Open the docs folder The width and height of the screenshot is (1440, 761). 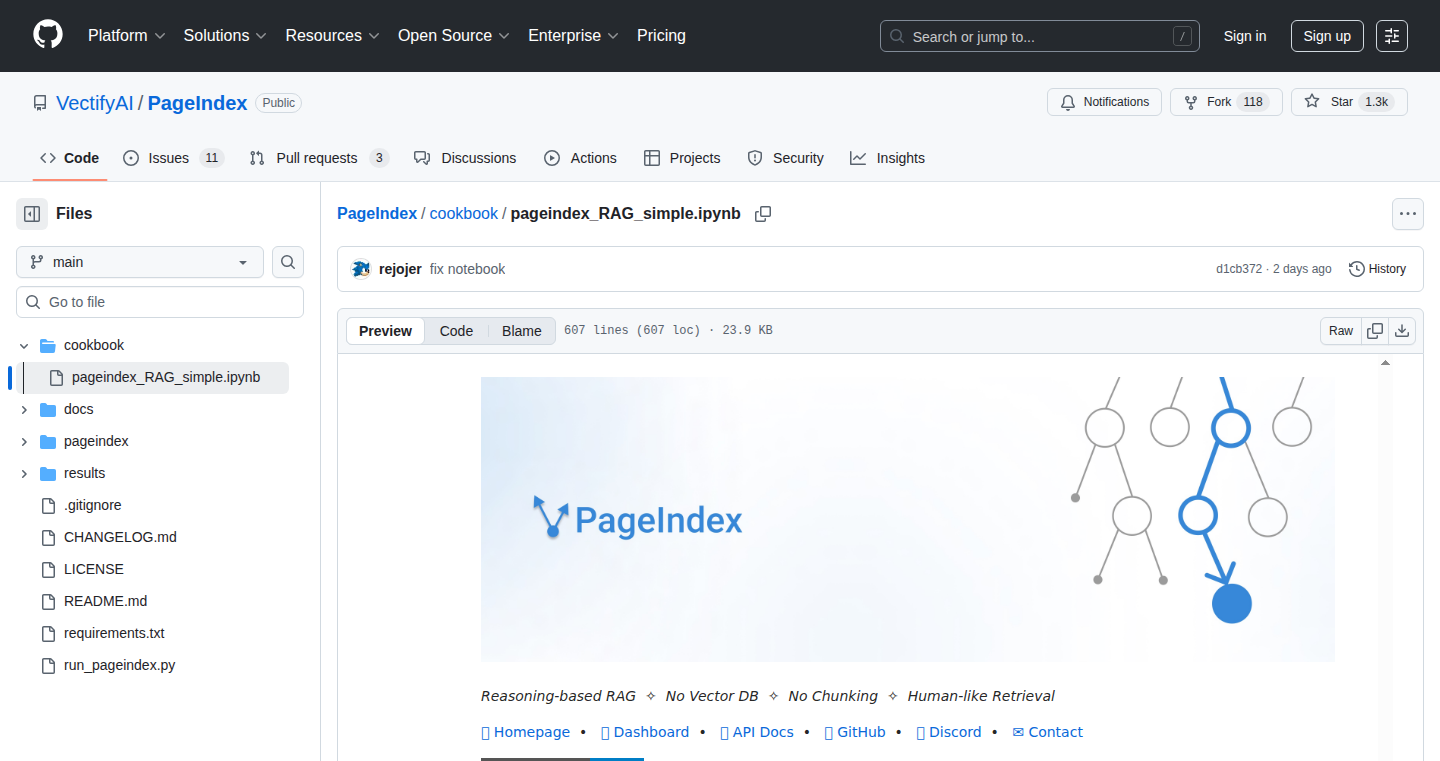[78, 409]
